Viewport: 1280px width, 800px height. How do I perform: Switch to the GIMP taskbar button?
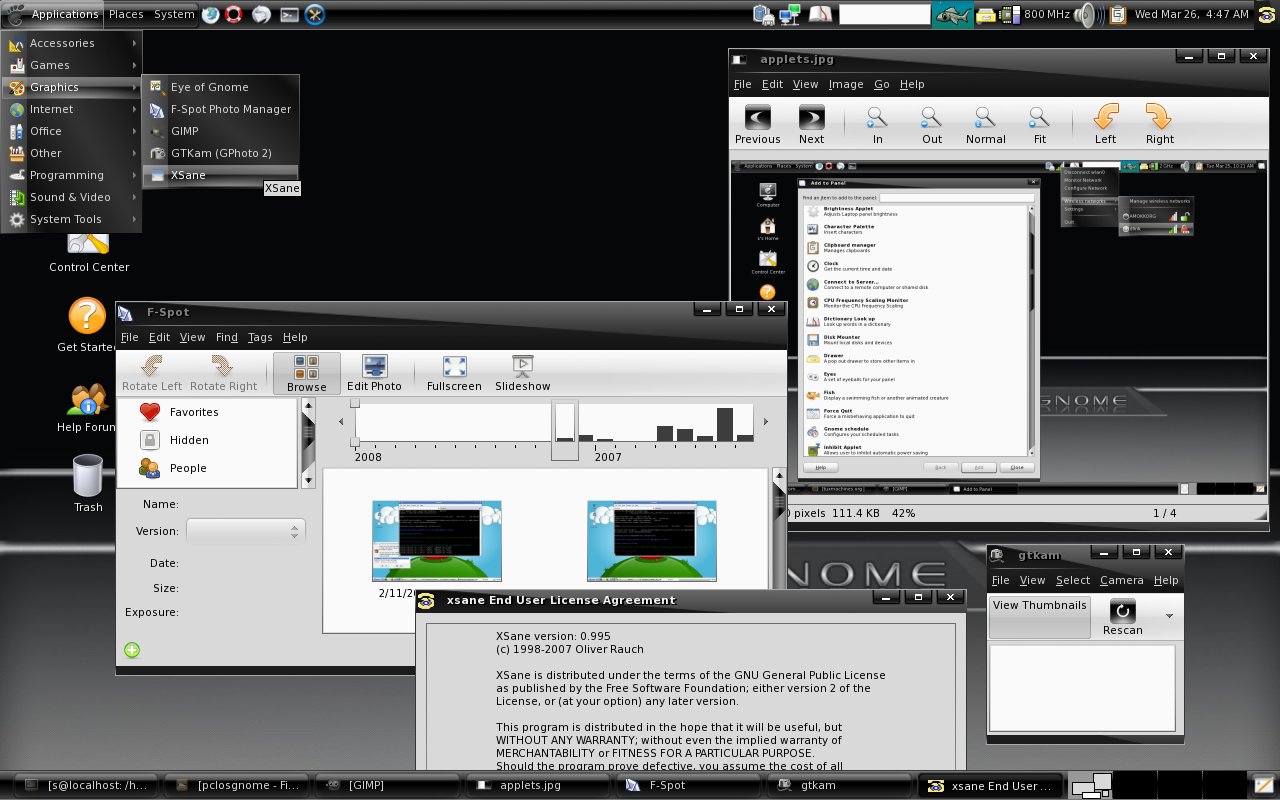[x=387, y=785]
